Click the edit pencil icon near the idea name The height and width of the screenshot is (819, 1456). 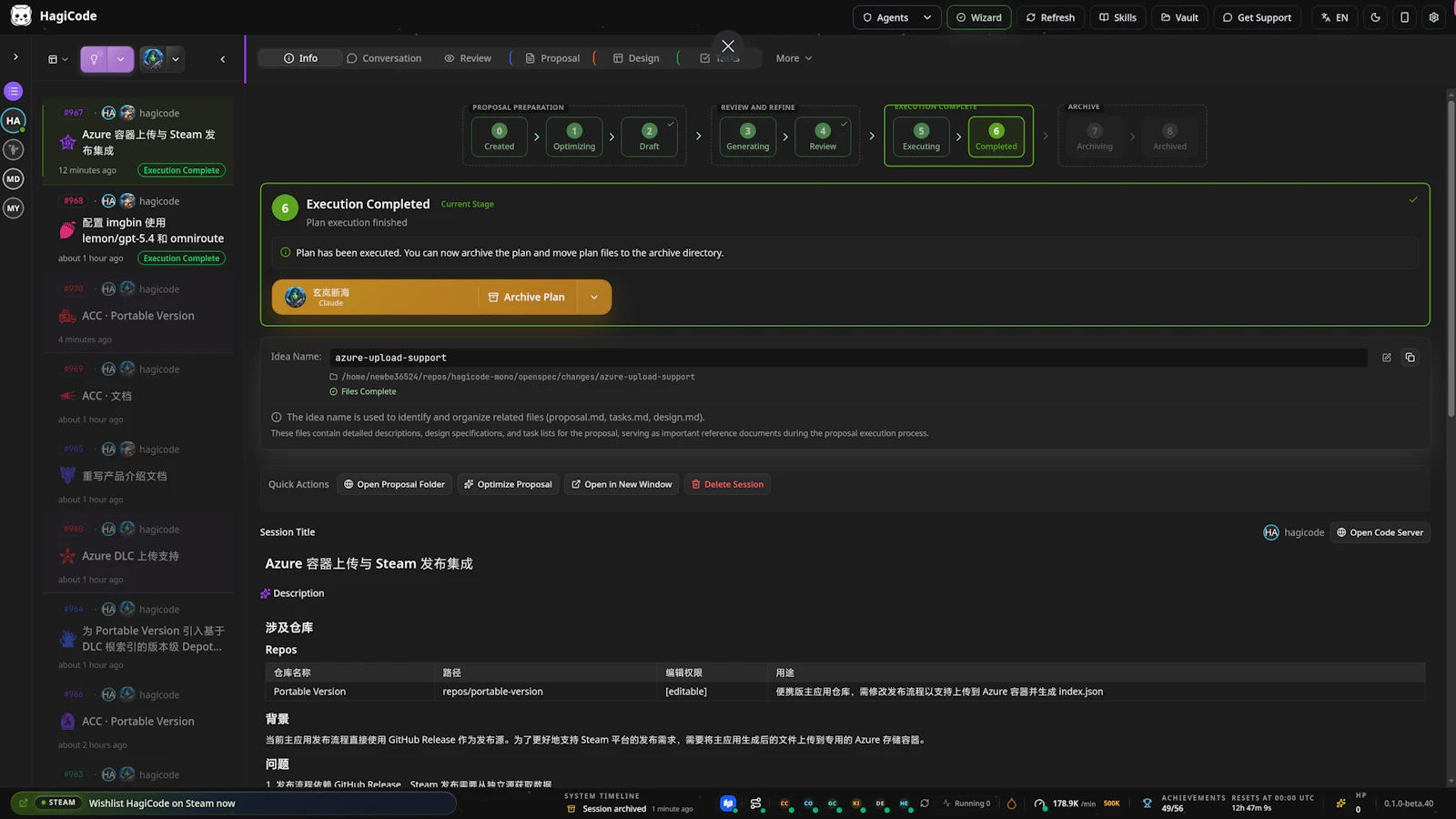coord(1386,357)
